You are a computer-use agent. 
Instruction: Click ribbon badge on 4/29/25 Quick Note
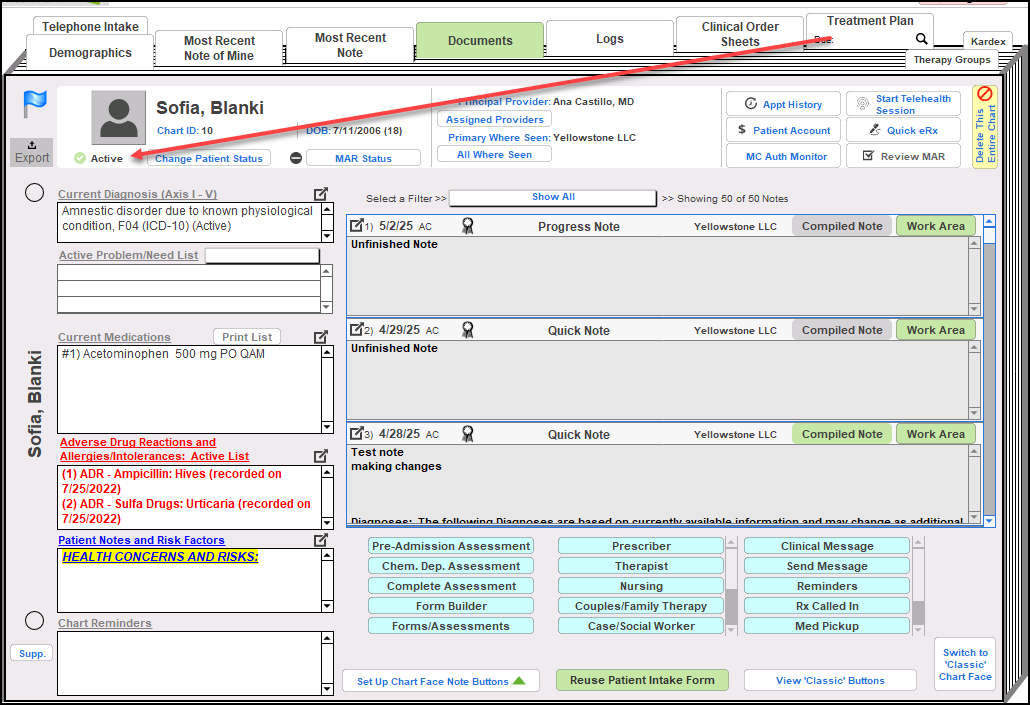(x=467, y=330)
